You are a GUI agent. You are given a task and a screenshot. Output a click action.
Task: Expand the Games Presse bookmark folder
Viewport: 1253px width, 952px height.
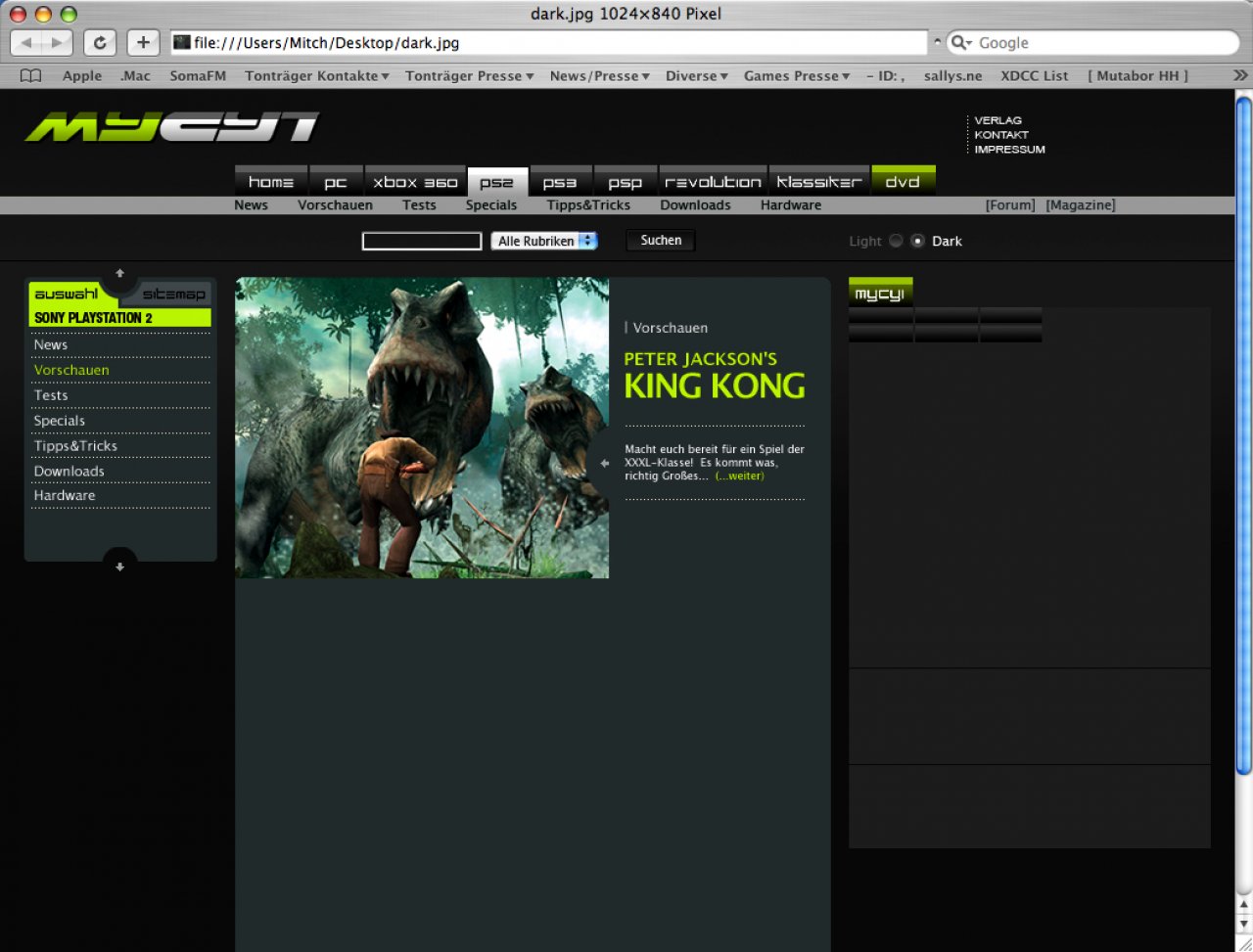pos(797,75)
